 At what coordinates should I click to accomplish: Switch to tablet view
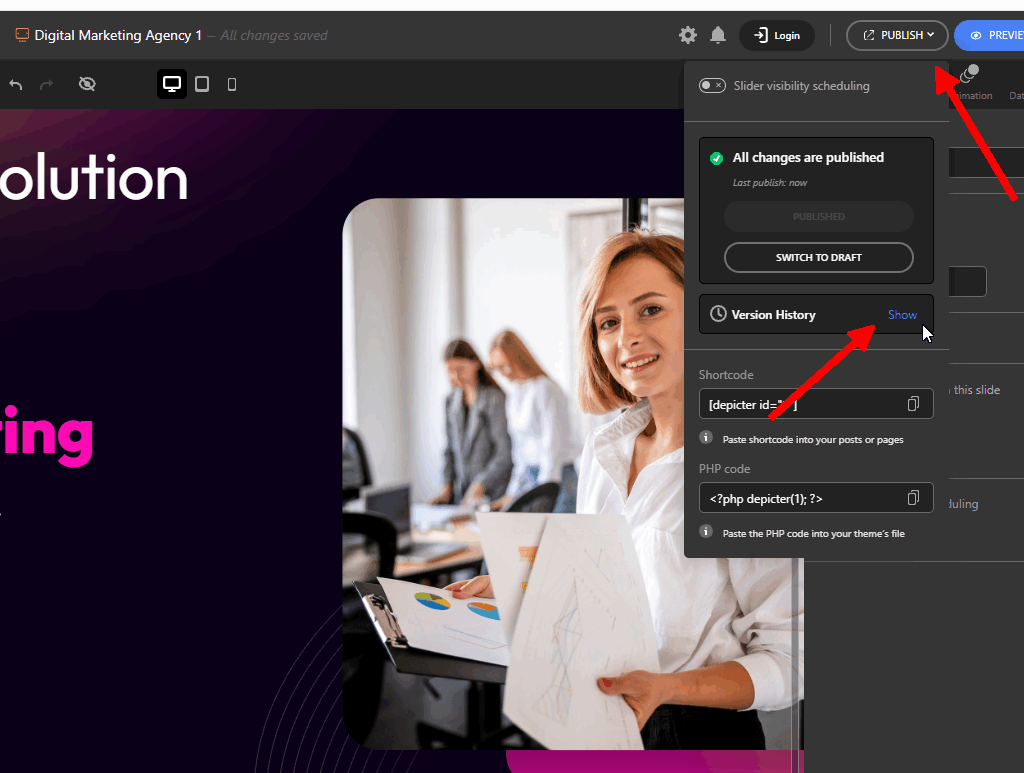coord(202,84)
